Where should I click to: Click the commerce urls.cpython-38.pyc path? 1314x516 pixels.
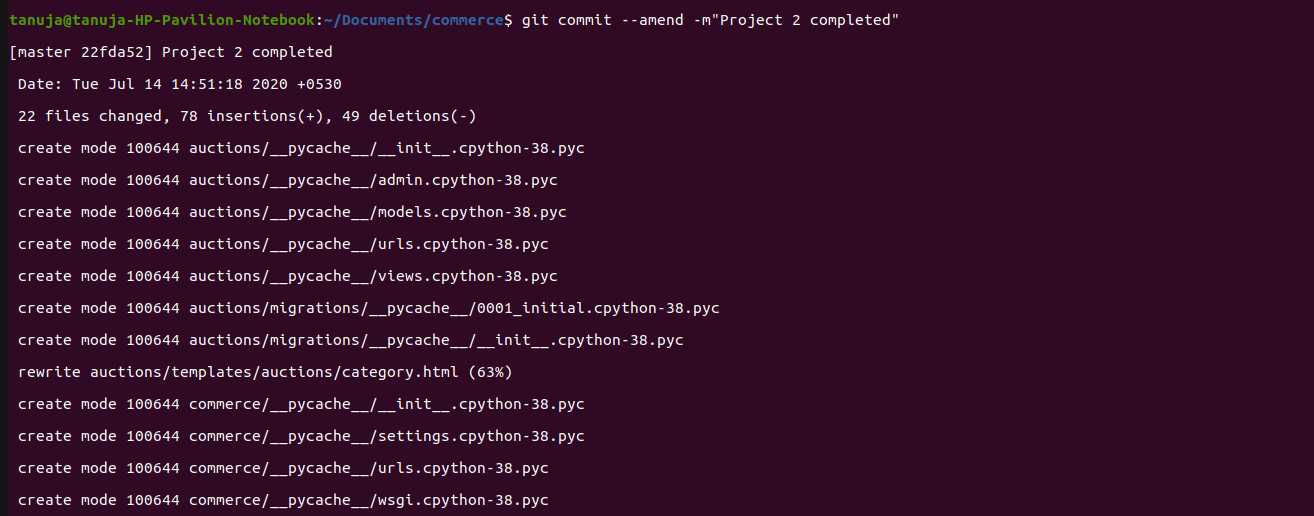(368, 468)
